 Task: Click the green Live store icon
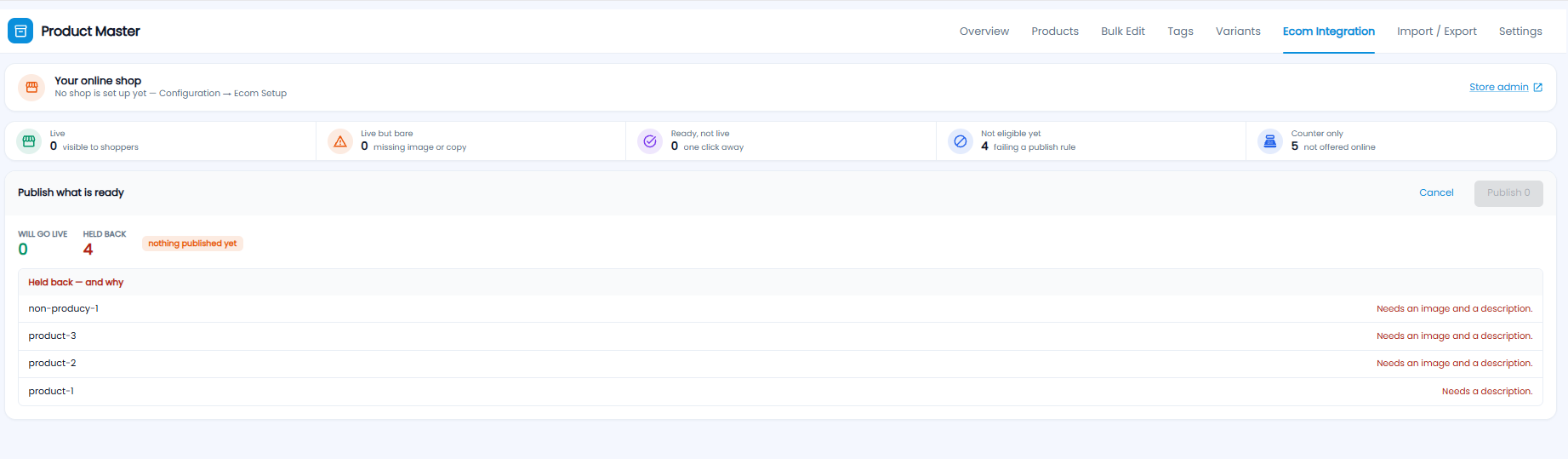point(29,141)
